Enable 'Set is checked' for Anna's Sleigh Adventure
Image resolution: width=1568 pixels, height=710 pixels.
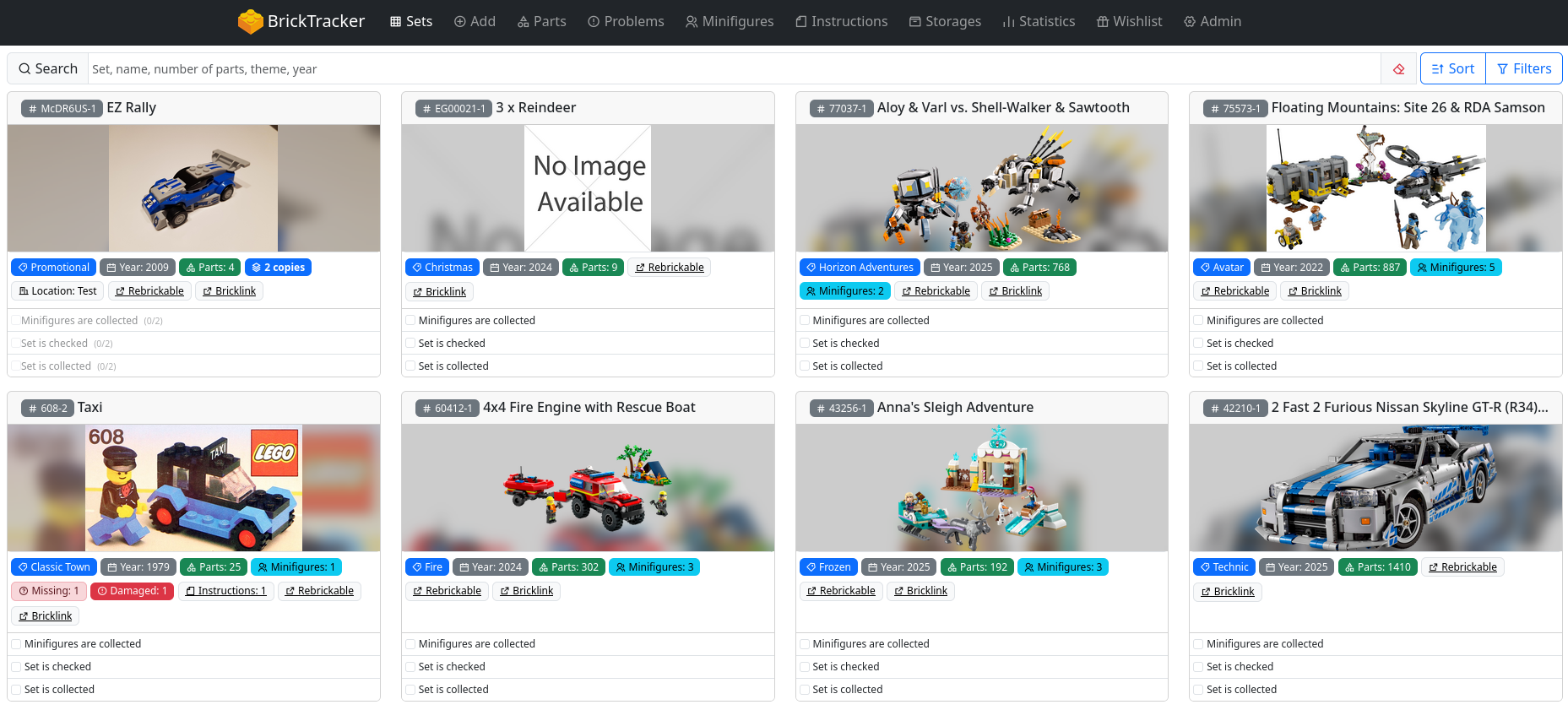point(805,667)
